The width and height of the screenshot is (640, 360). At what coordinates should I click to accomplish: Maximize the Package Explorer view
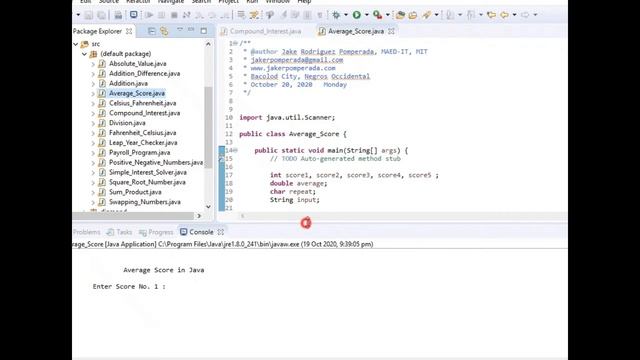[x=204, y=31]
